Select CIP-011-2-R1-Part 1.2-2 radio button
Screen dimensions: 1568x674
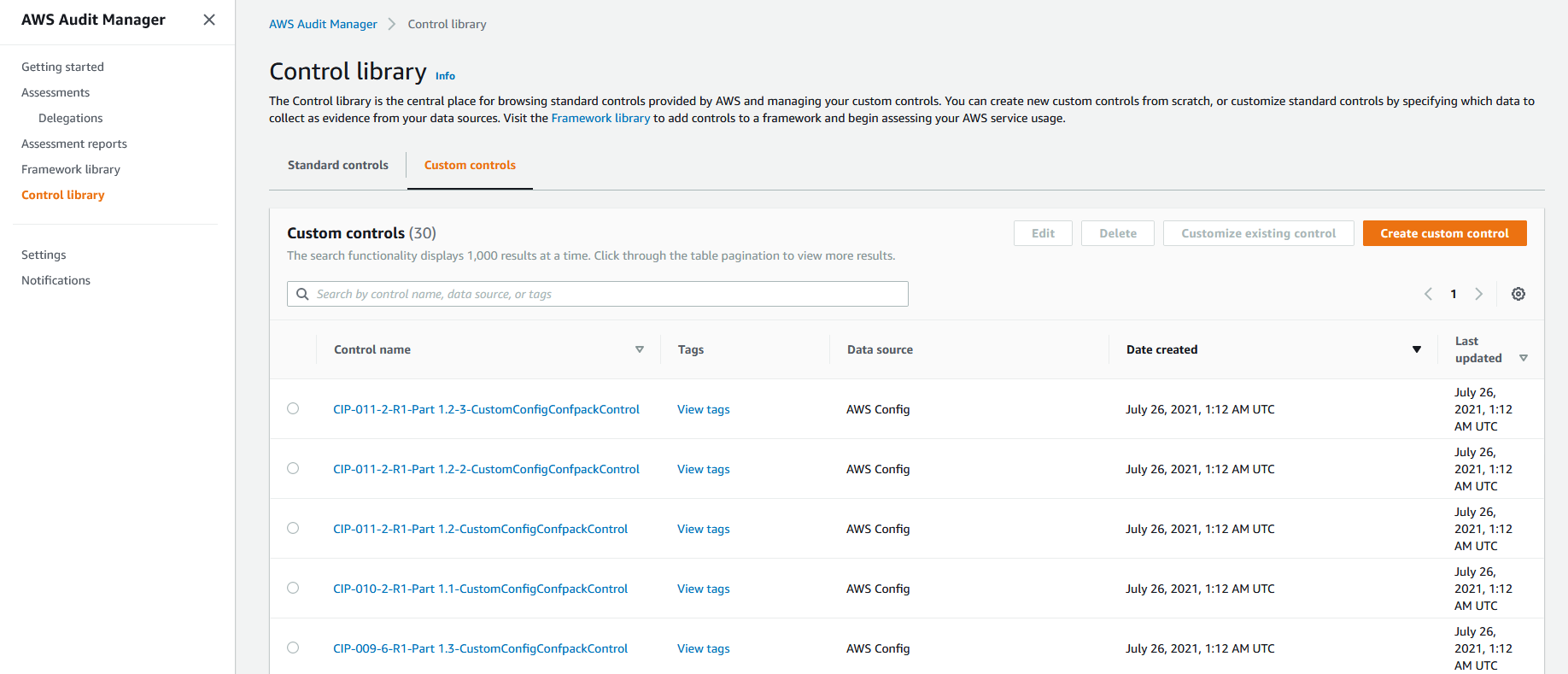(293, 468)
